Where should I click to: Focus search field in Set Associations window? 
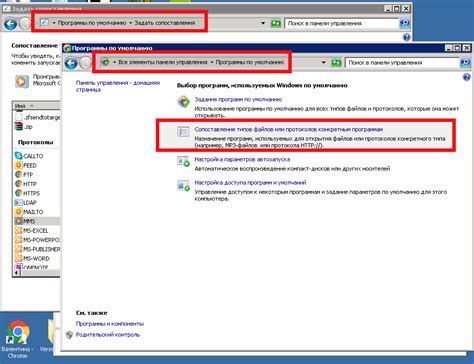point(342,23)
